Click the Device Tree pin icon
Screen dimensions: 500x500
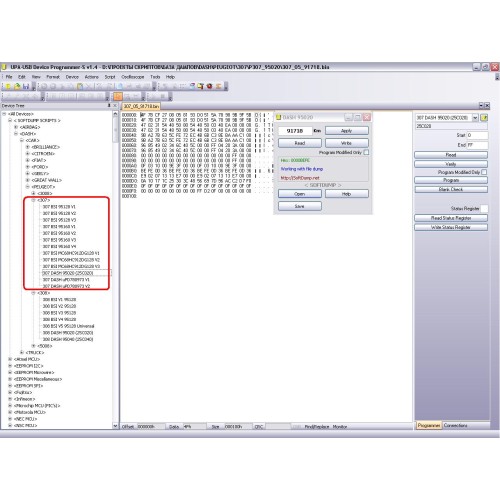pyautogui.click(x=109, y=105)
